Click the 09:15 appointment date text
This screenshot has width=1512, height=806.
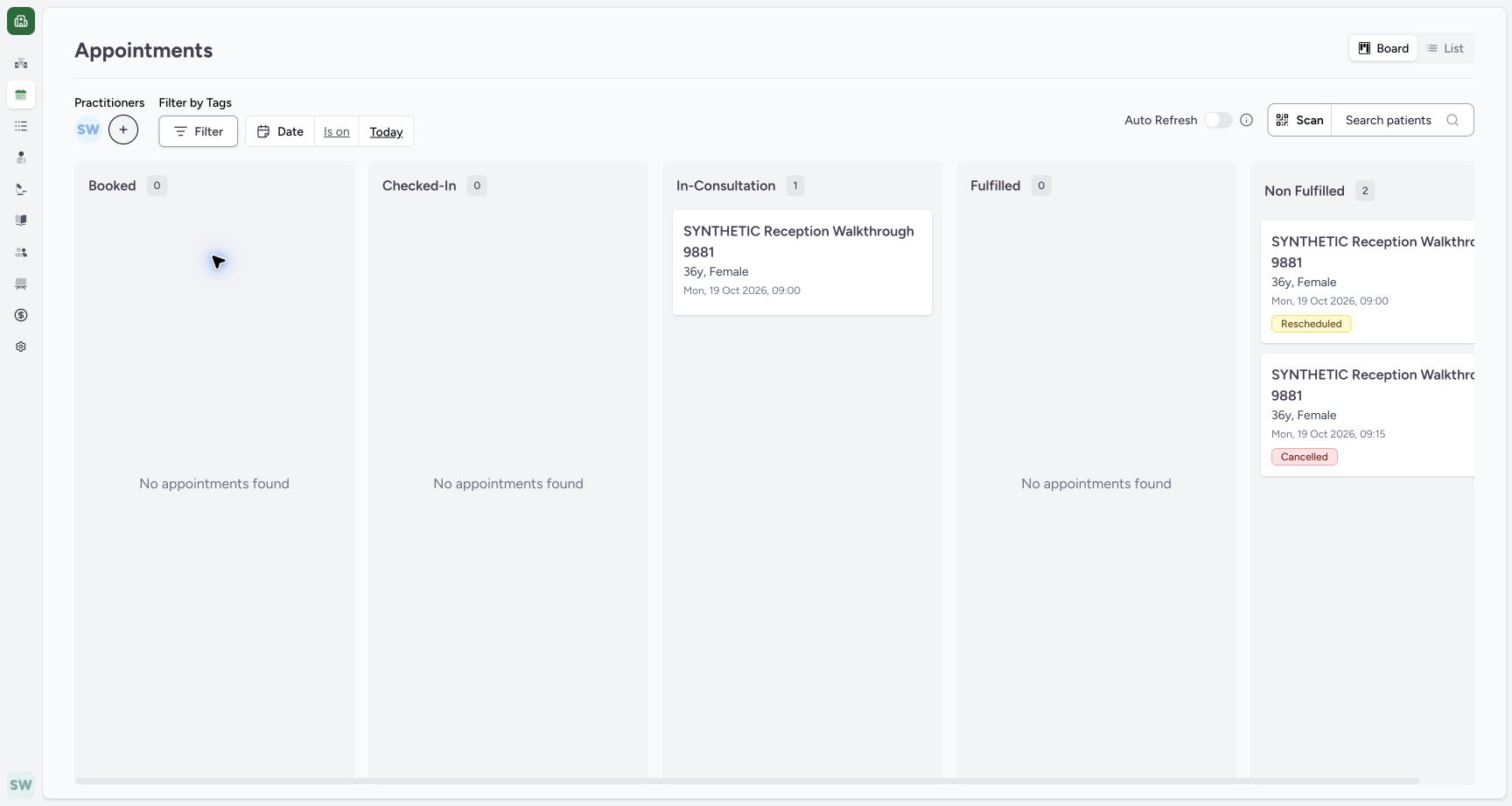(1328, 434)
